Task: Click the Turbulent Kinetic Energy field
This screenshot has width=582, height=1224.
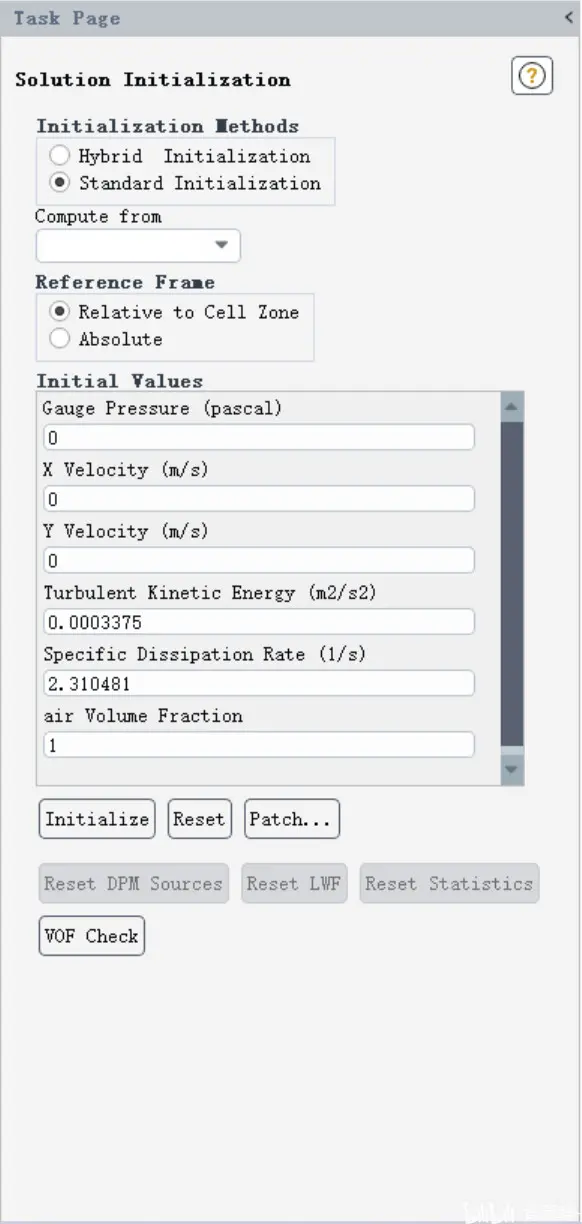Action: pos(259,622)
